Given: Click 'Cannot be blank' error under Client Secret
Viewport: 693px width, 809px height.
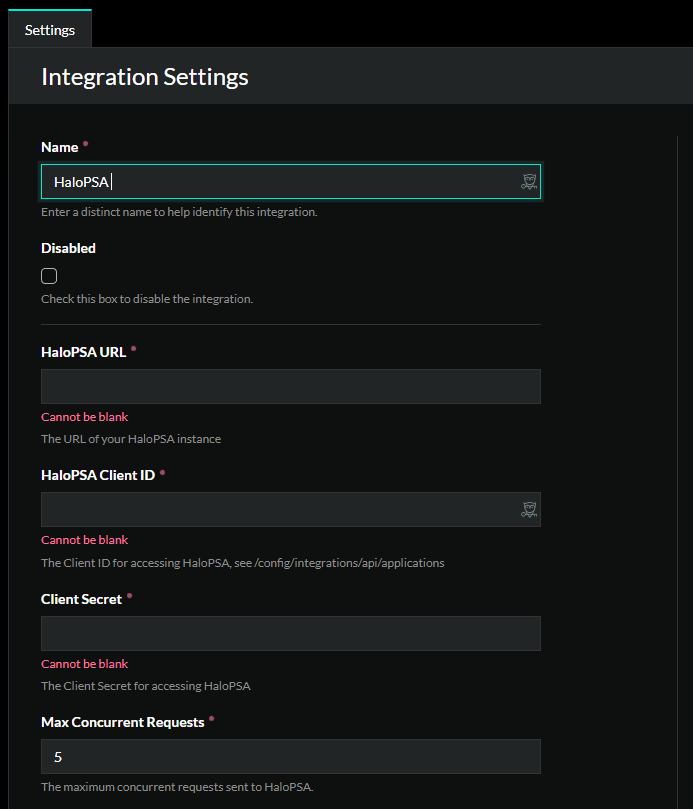Looking at the screenshot, I should click(x=84, y=664).
